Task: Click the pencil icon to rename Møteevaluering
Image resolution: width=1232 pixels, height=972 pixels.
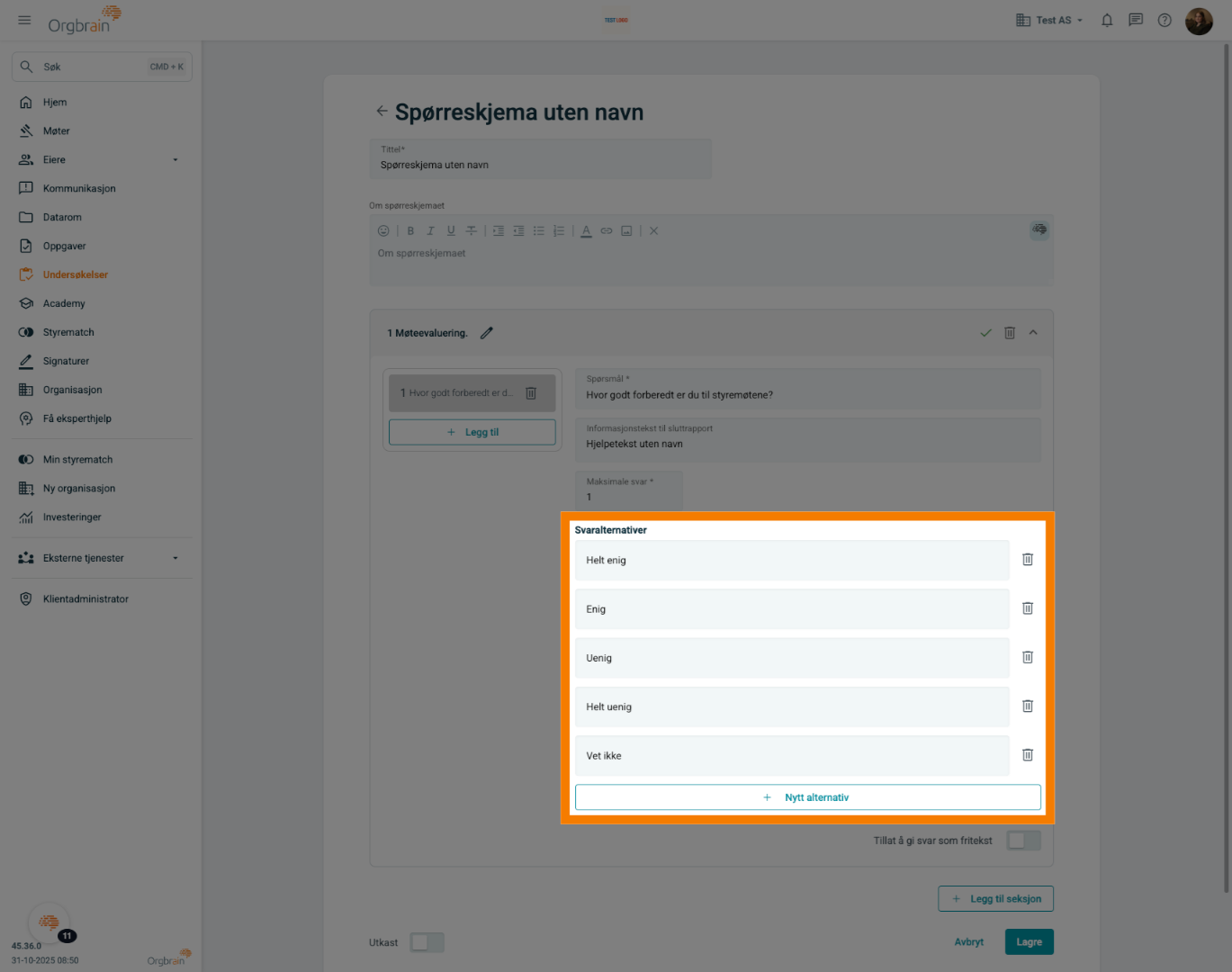Action: click(487, 333)
